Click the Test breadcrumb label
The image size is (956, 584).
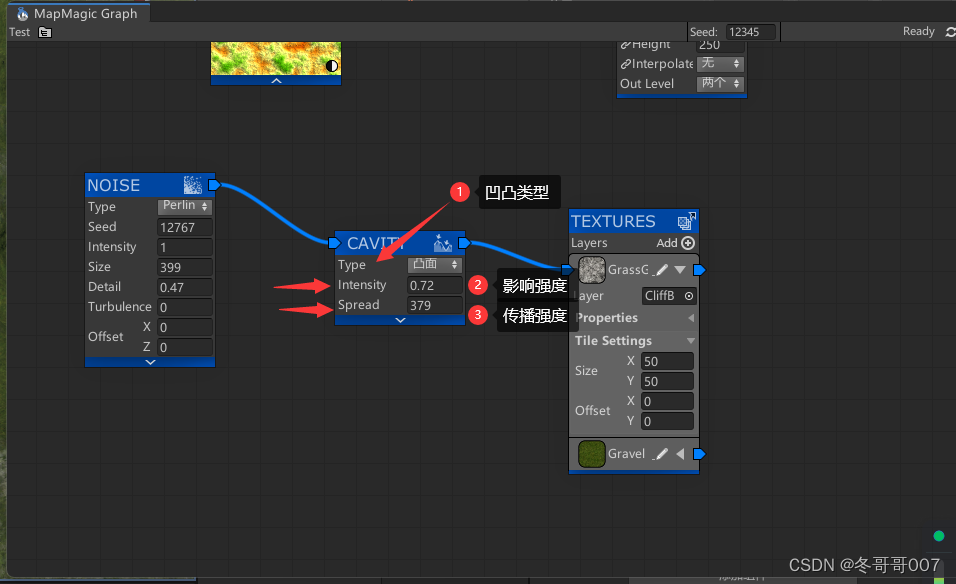click(19, 32)
